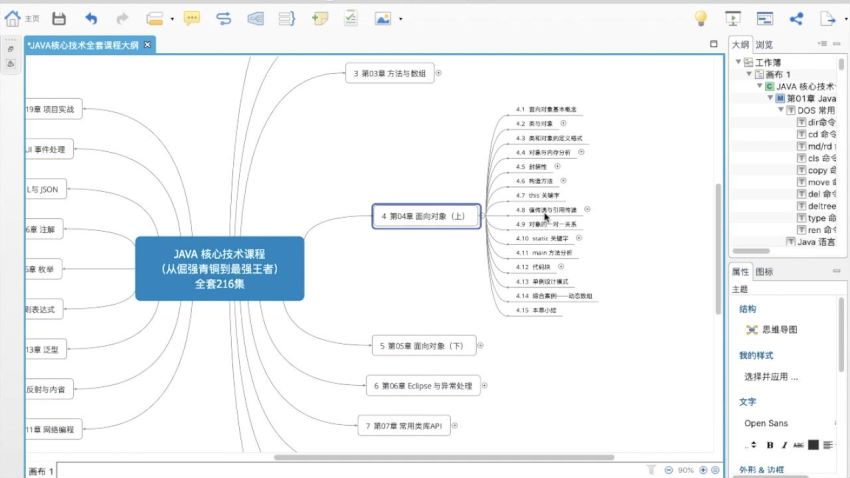Expand 第03章 方法与数组 topic
This screenshot has height=478, width=850.
pos(439,73)
